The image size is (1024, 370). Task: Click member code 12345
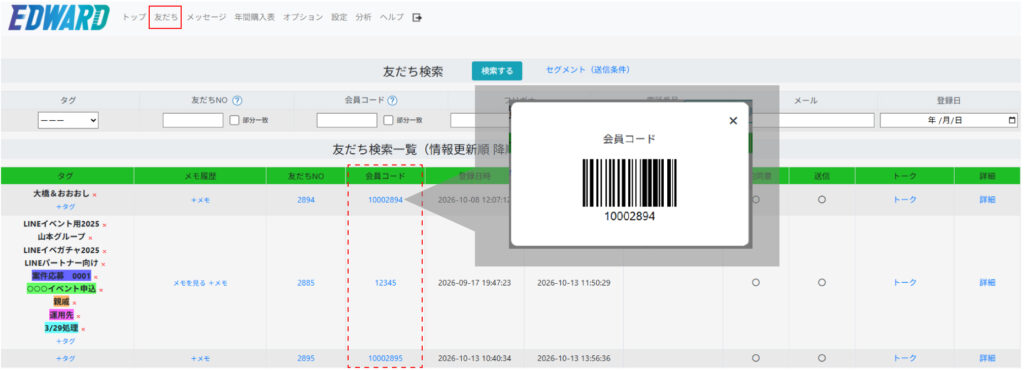tap(385, 283)
